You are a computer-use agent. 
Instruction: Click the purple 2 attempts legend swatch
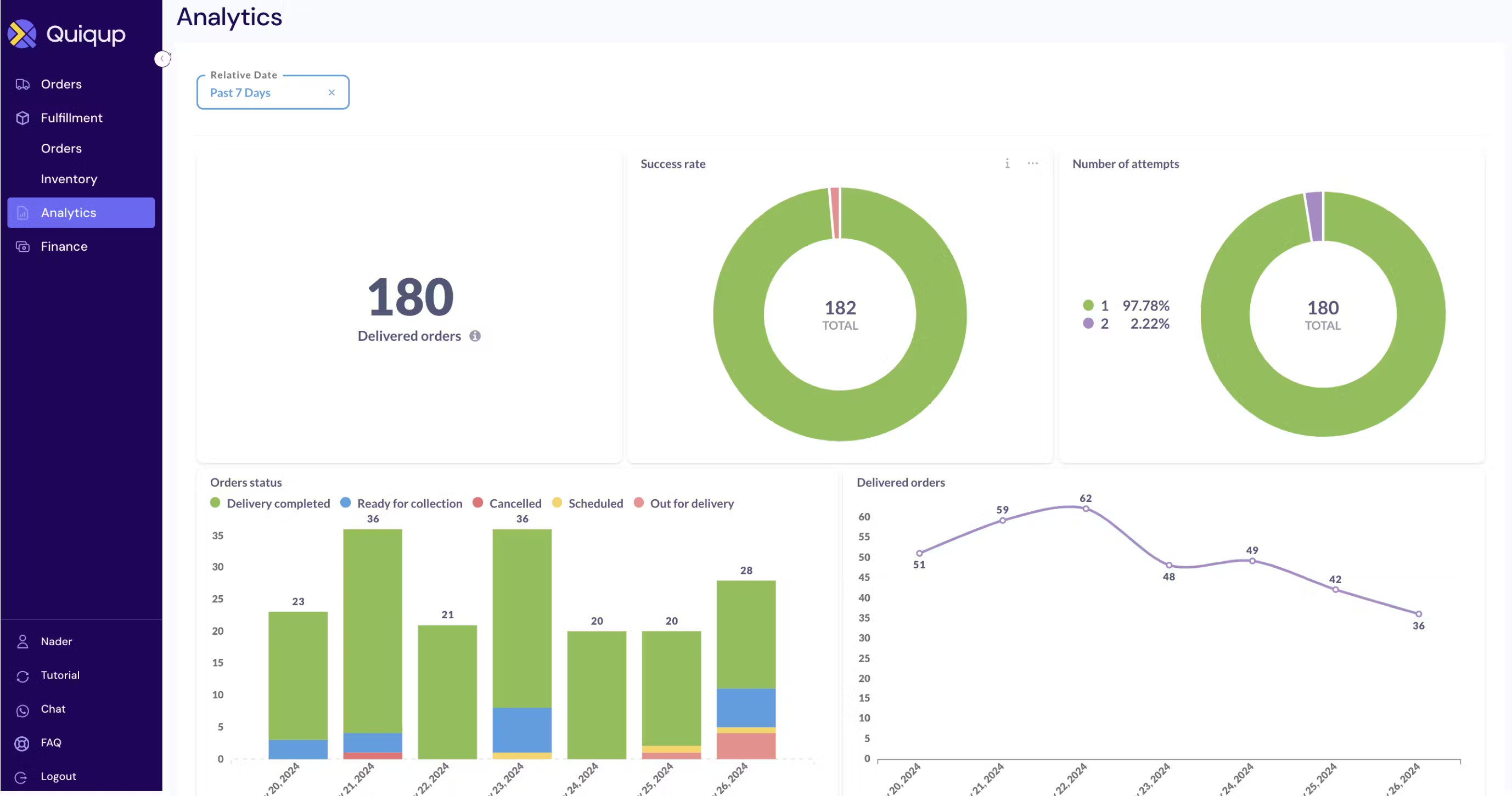[1088, 323]
